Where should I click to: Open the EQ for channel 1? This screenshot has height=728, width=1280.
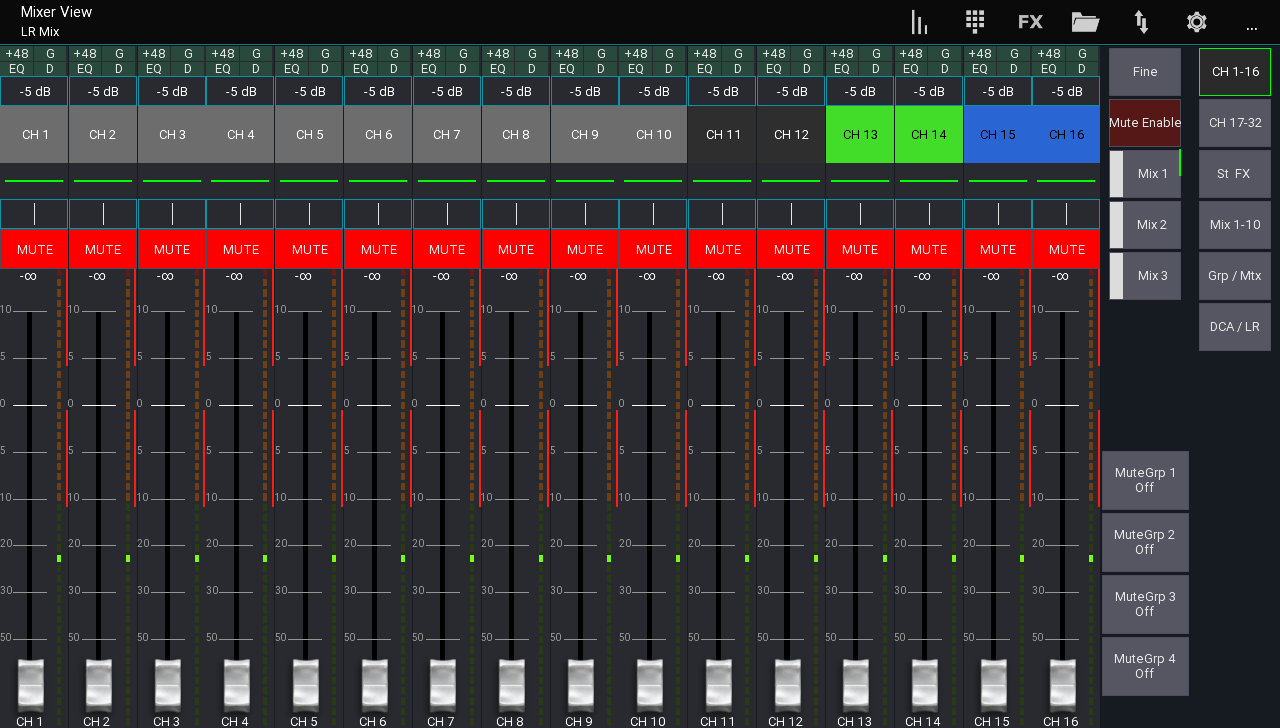click(16, 68)
